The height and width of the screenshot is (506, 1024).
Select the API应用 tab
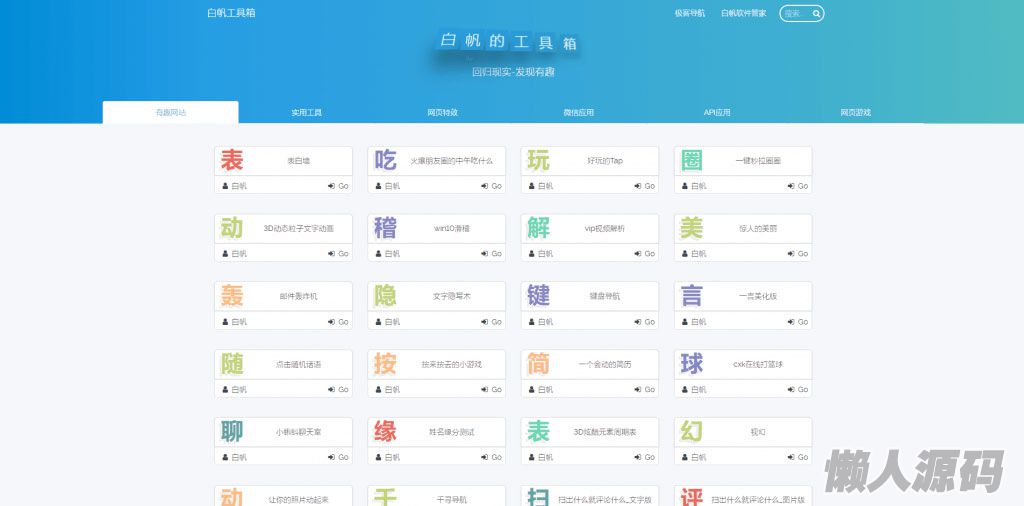point(717,113)
